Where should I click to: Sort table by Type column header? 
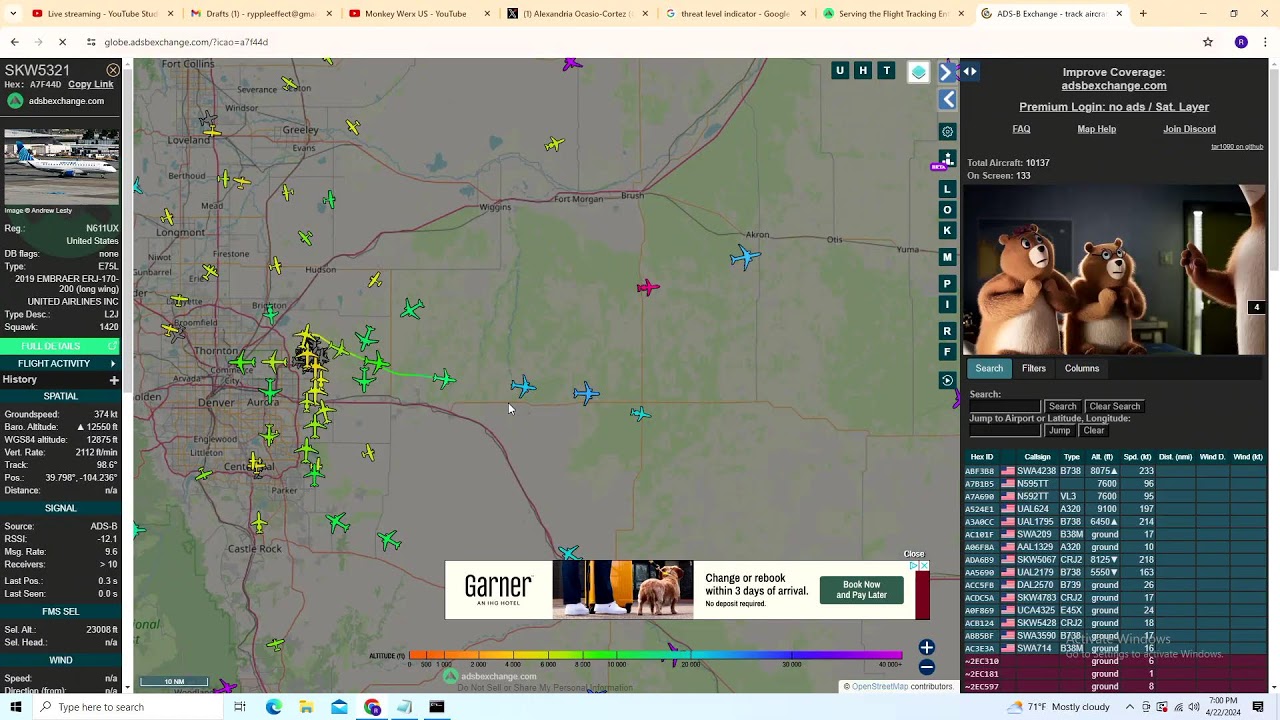1071,457
